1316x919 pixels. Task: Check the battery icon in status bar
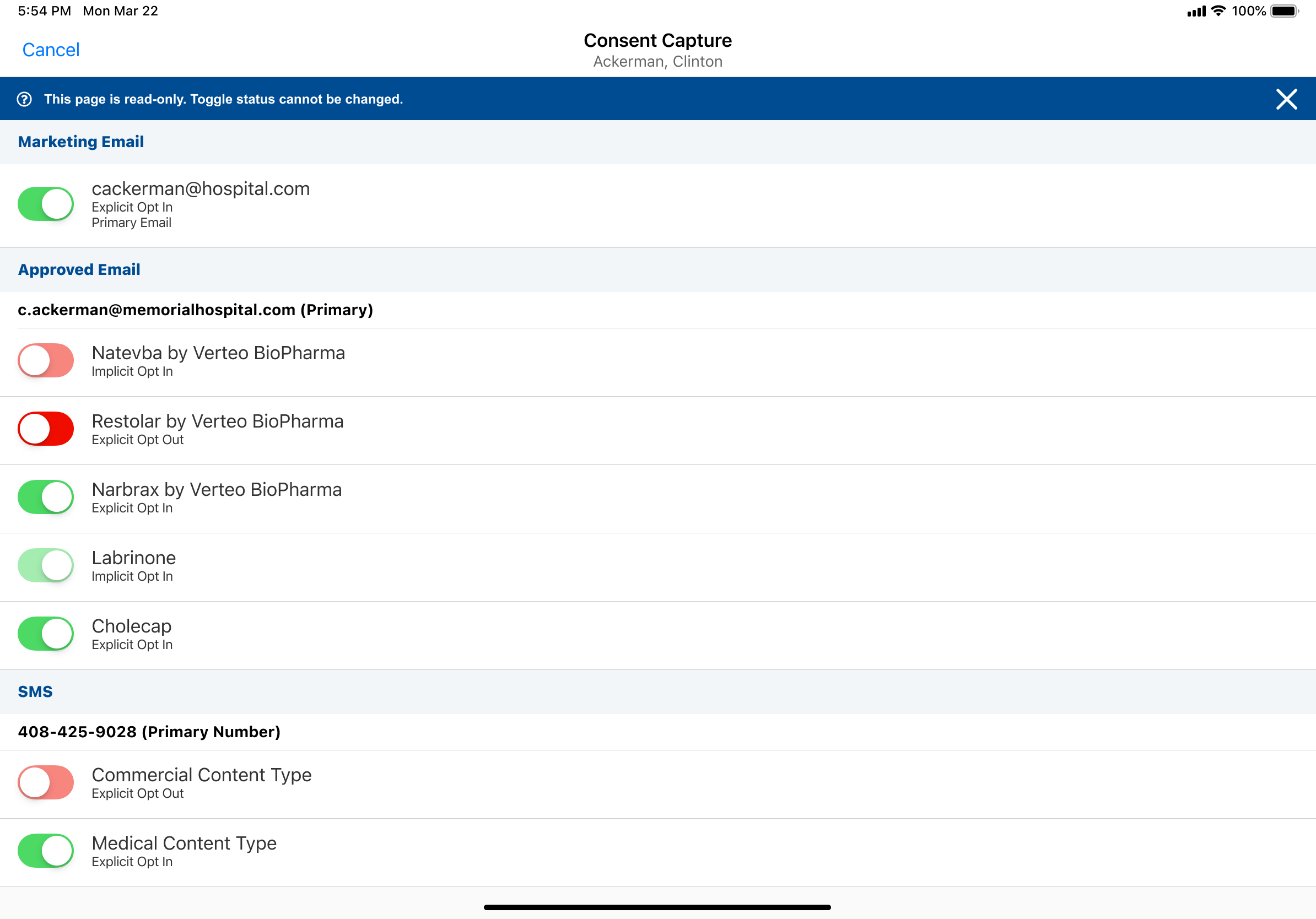1284,11
